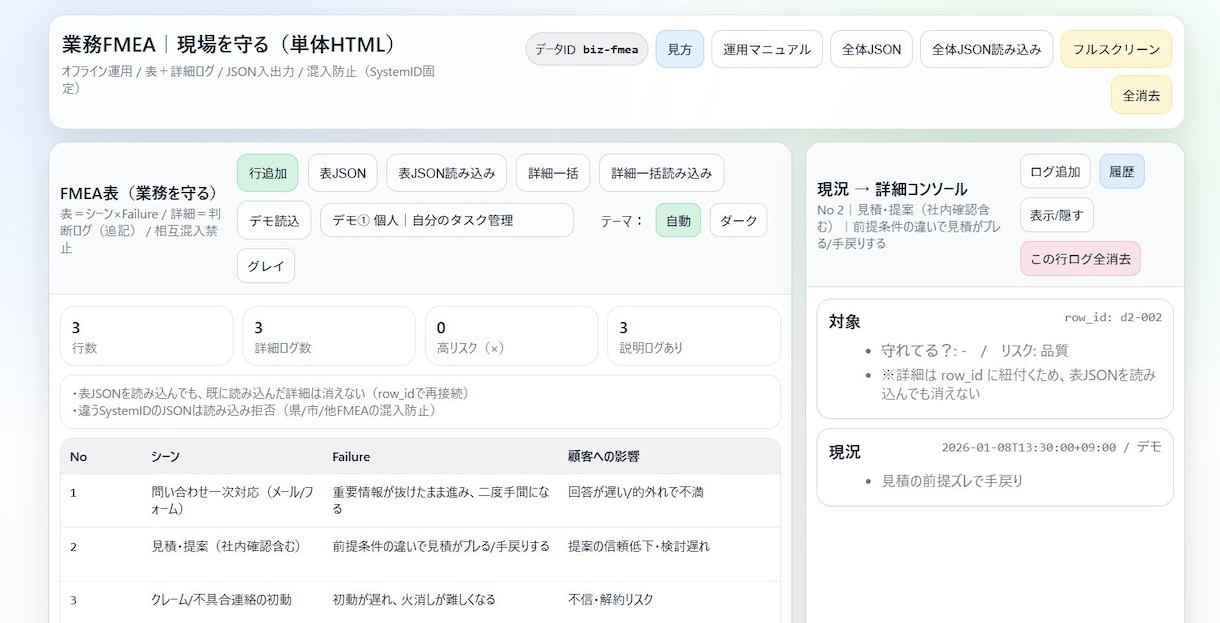Viewport: 1220px width, 623px height.
Task: Click the 対象 card heading
Action: [845, 321]
